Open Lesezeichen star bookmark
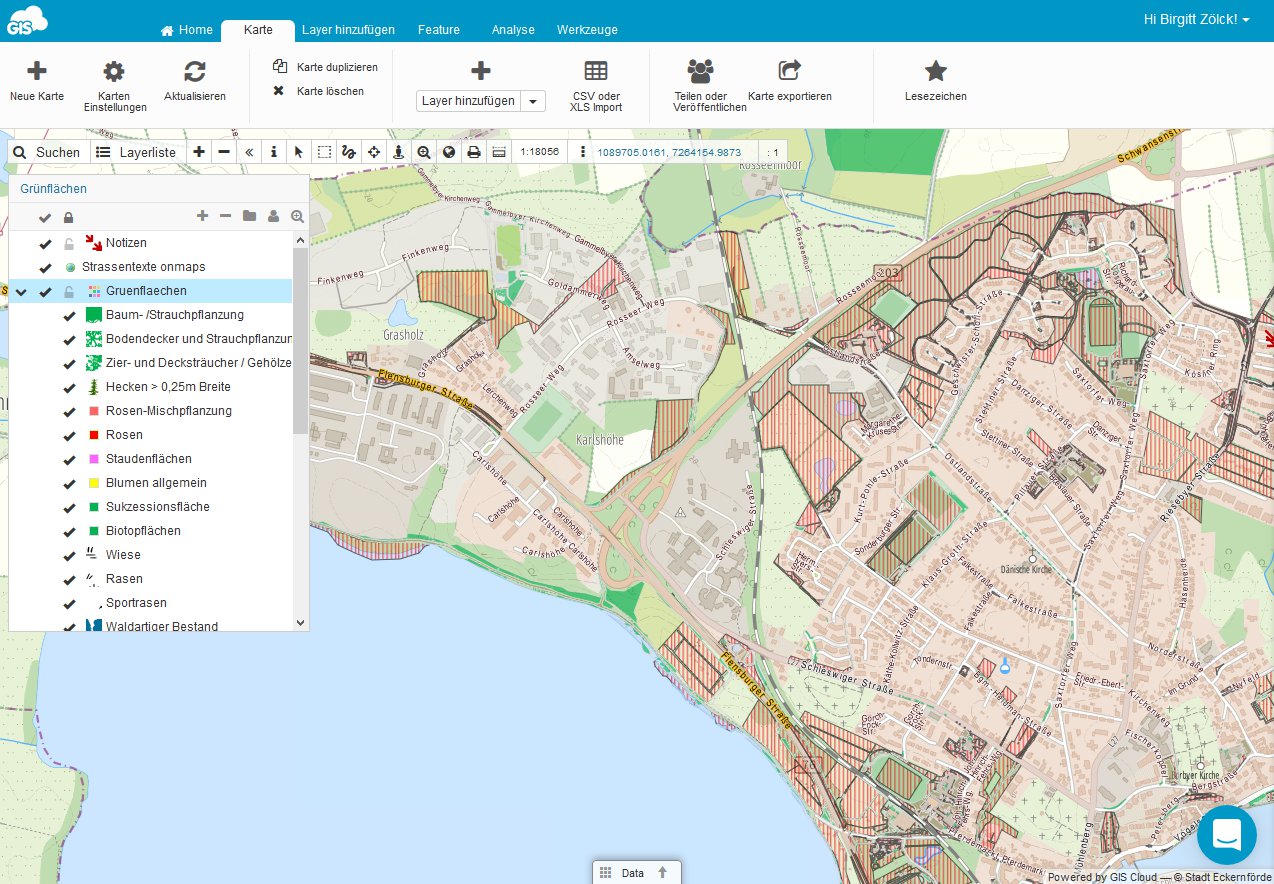Viewport: 1274px width, 884px height. pos(935,71)
